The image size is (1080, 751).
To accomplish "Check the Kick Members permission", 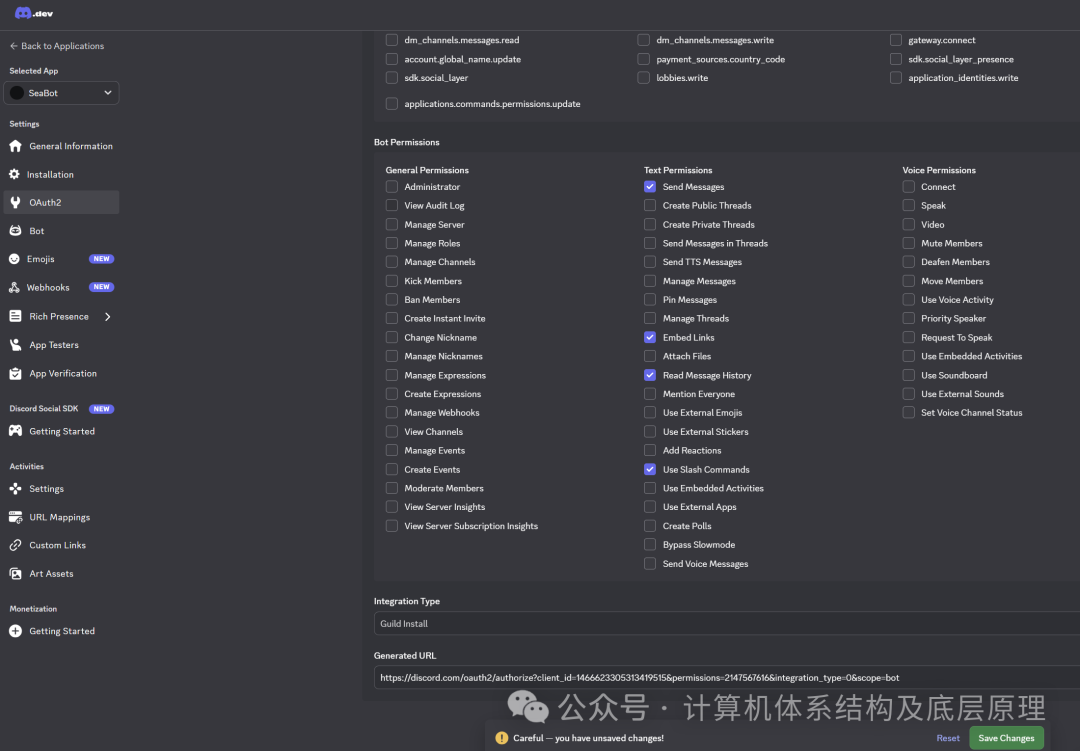I will click(x=392, y=281).
